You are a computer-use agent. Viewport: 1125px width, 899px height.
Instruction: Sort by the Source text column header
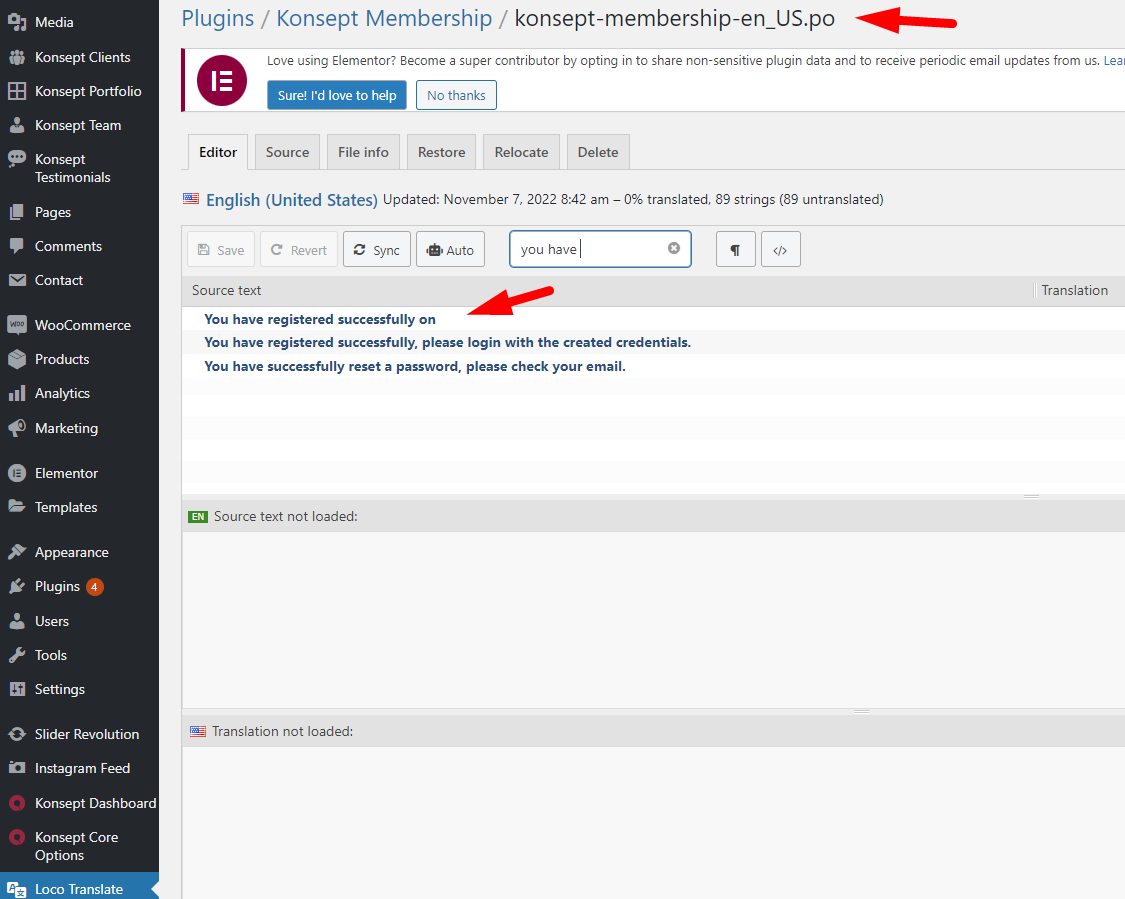[x=227, y=291]
